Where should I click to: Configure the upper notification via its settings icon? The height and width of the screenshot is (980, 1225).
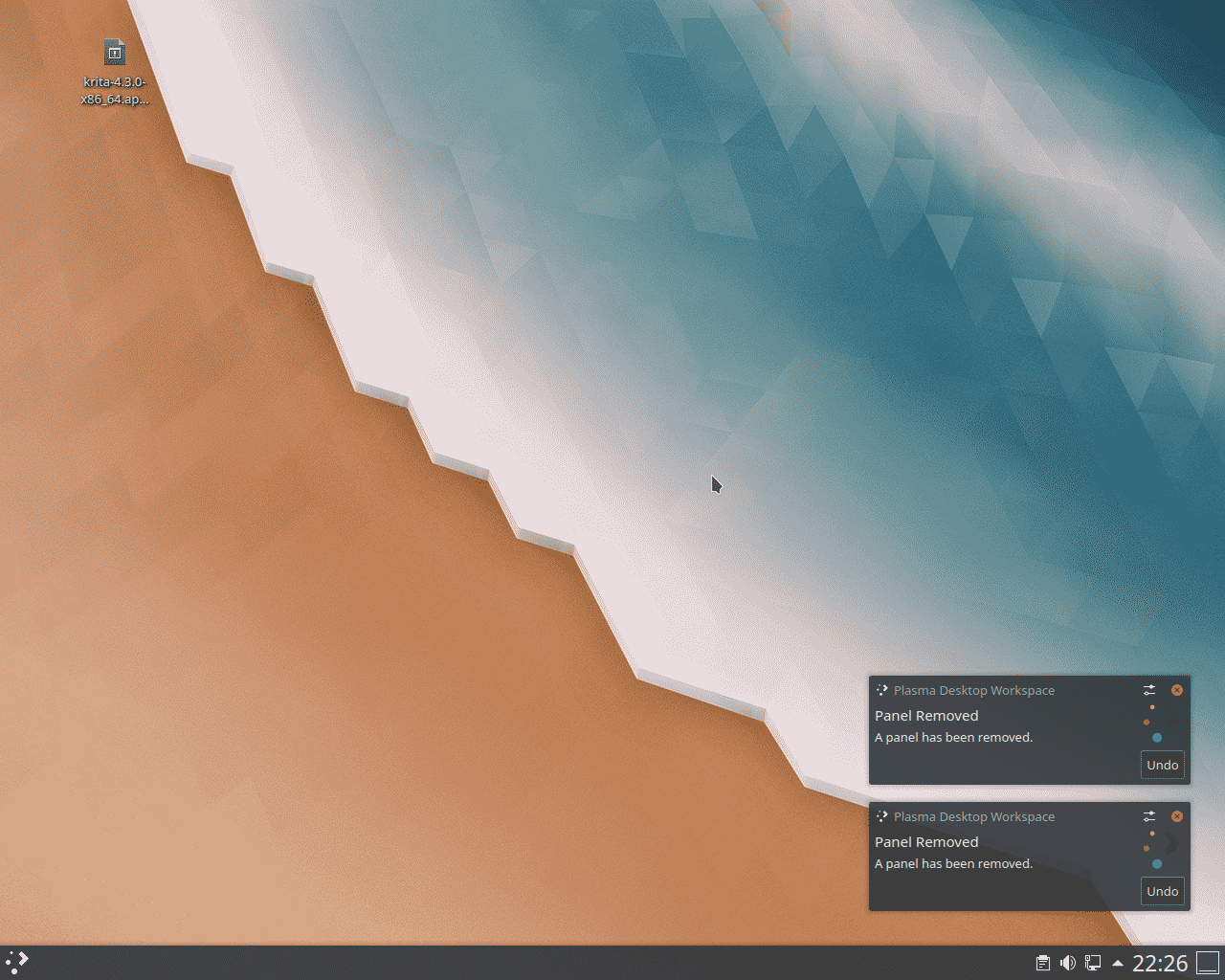(x=1149, y=690)
